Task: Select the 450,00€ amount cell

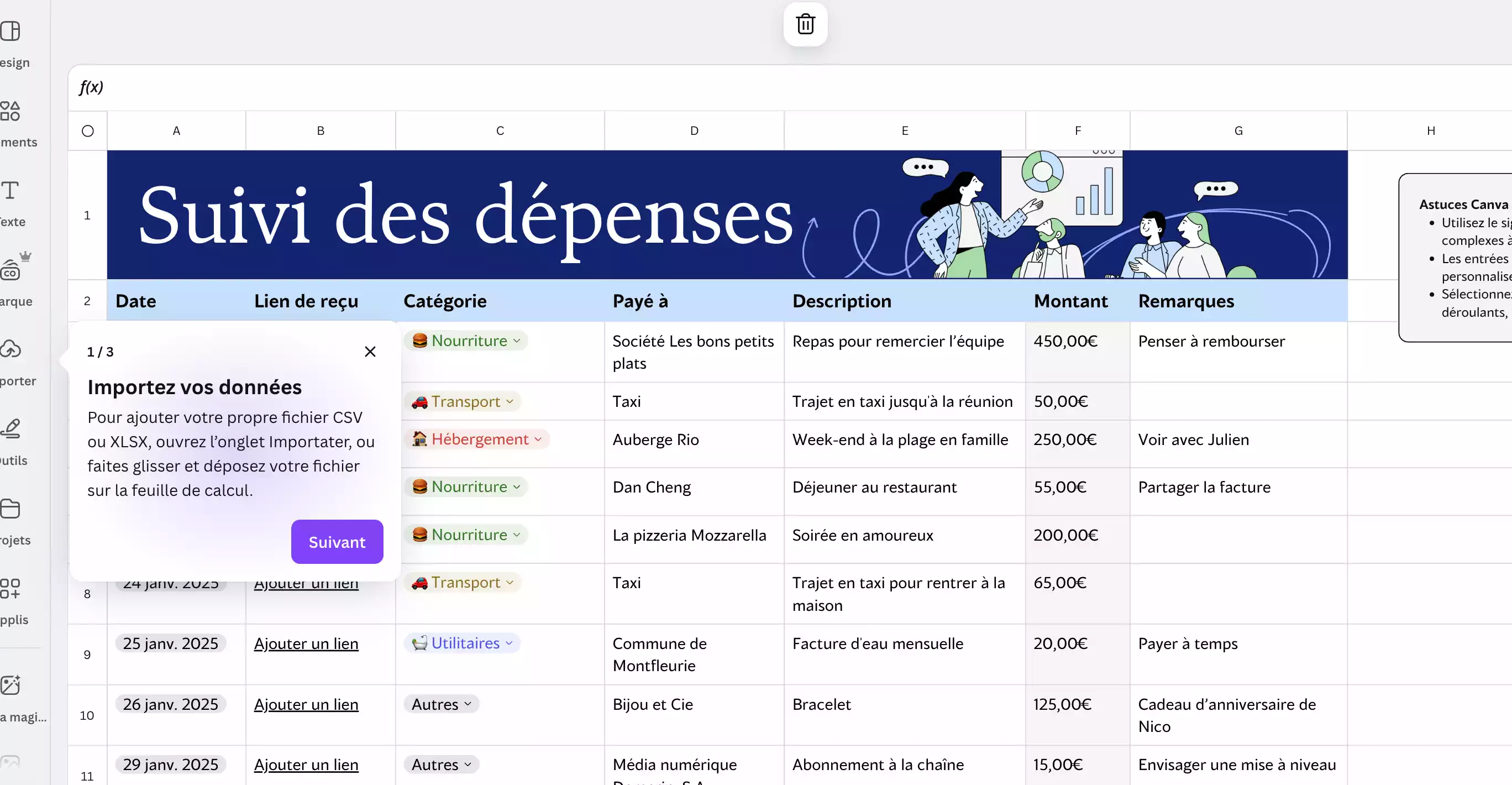Action: tap(1078, 352)
